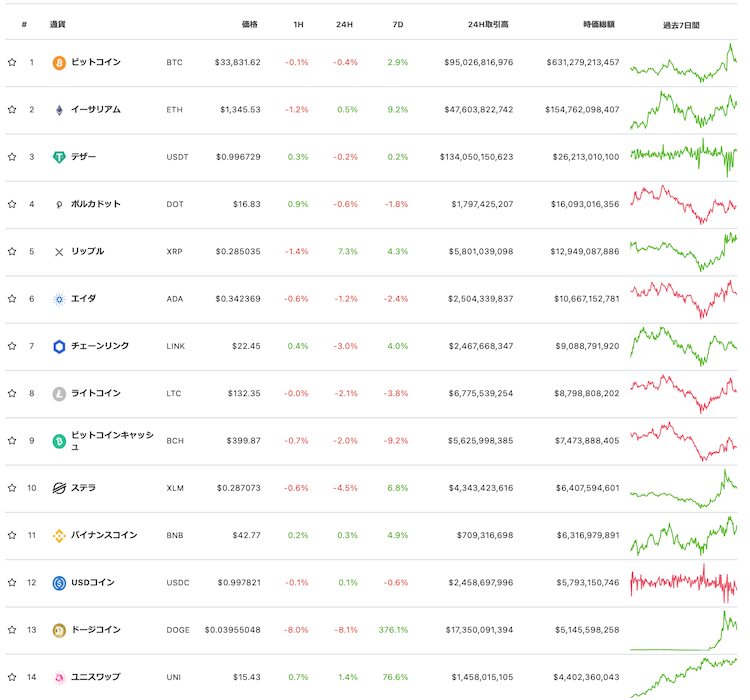Click the Ethereum diamond logo icon
The width and height of the screenshot is (750, 700).
(x=59, y=110)
